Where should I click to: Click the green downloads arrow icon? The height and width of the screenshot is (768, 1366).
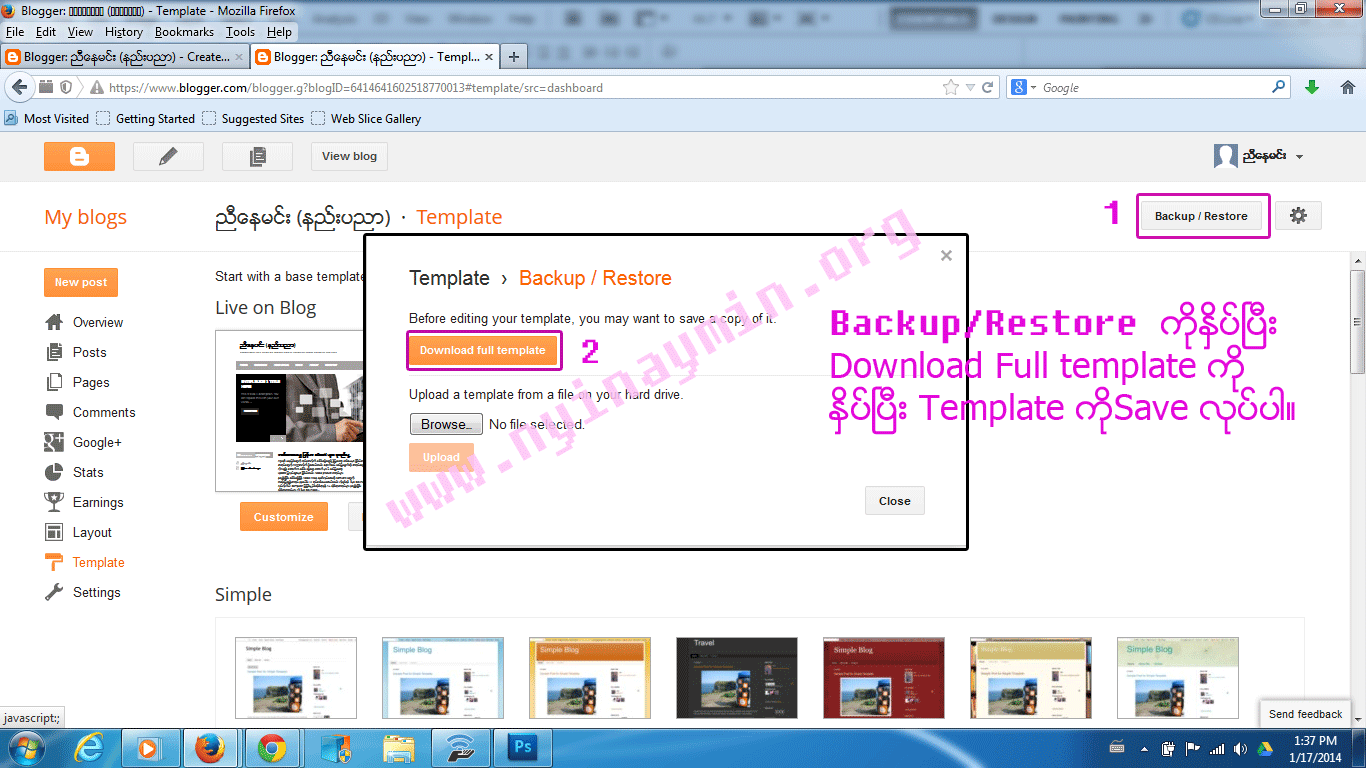[x=1312, y=87]
